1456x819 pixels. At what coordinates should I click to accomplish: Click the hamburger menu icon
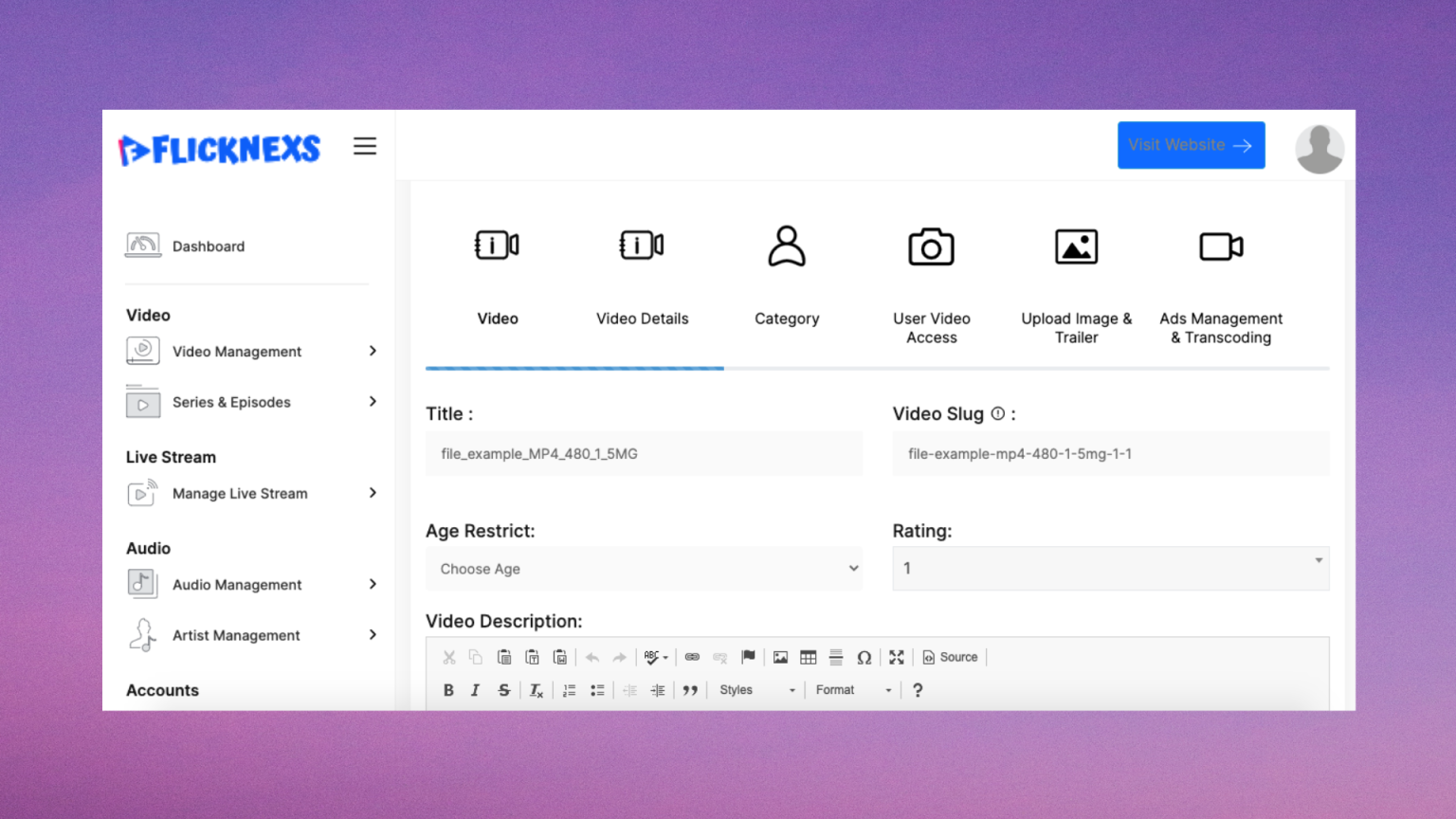coord(365,146)
